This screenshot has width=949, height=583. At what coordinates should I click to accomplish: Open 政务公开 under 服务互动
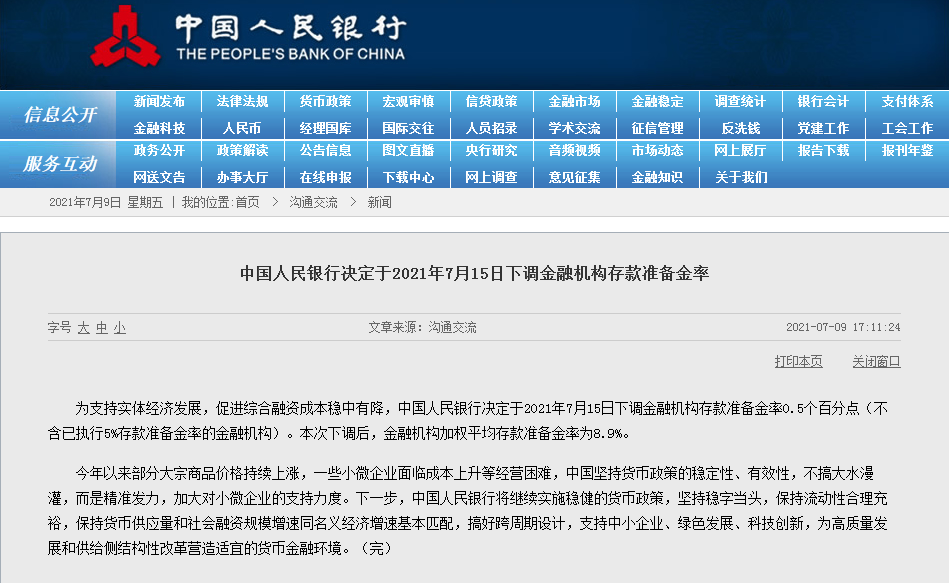(x=159, y=150)
